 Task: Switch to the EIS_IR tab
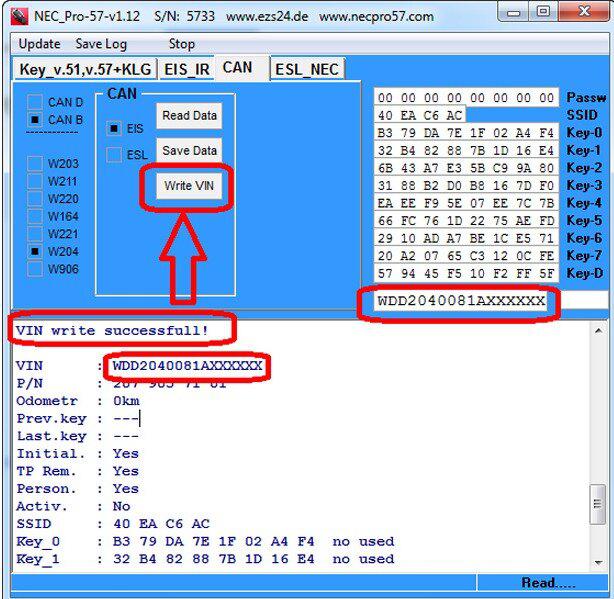[x=187, y=69]
